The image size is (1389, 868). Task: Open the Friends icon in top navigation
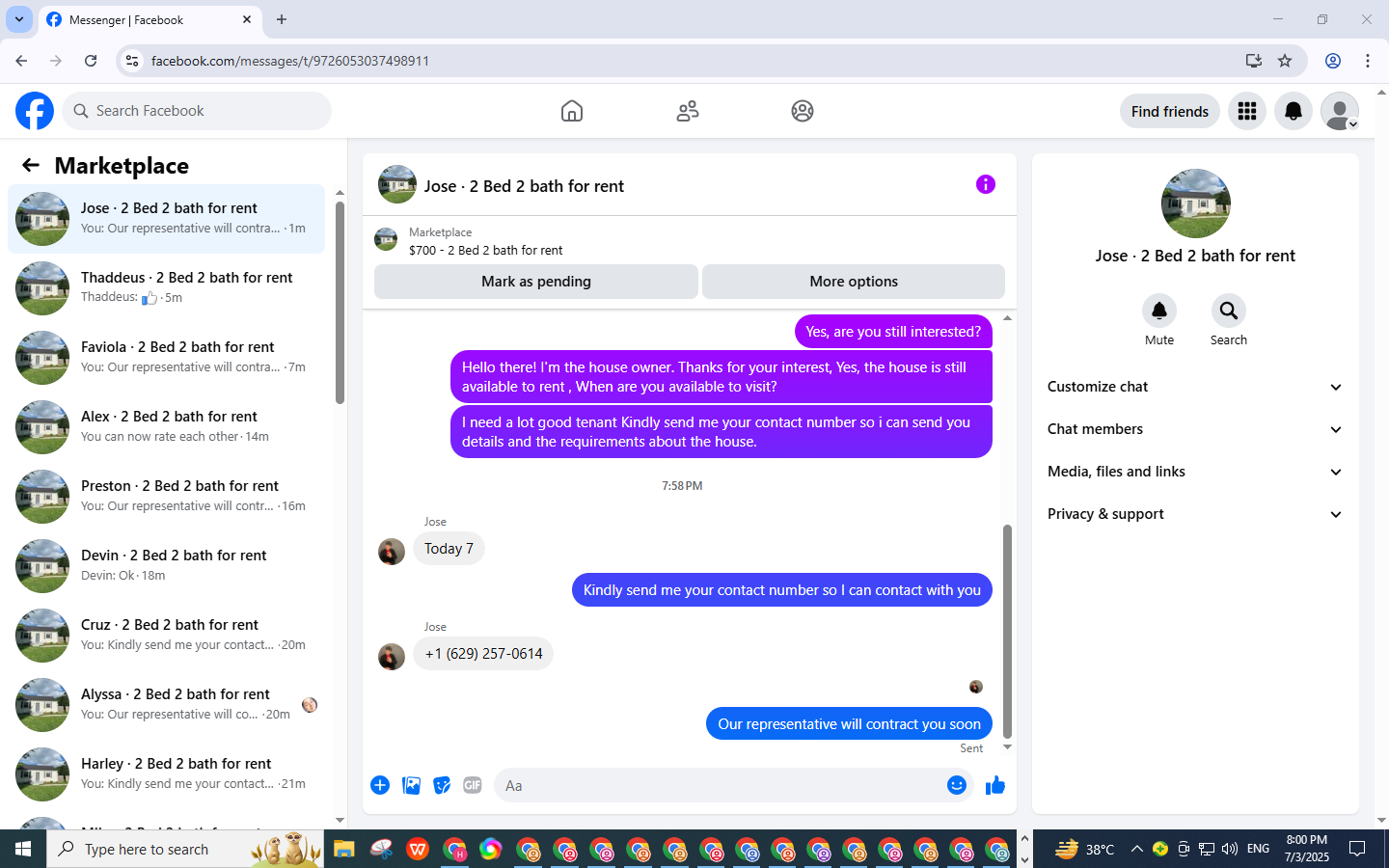click(x=688, y=111)
